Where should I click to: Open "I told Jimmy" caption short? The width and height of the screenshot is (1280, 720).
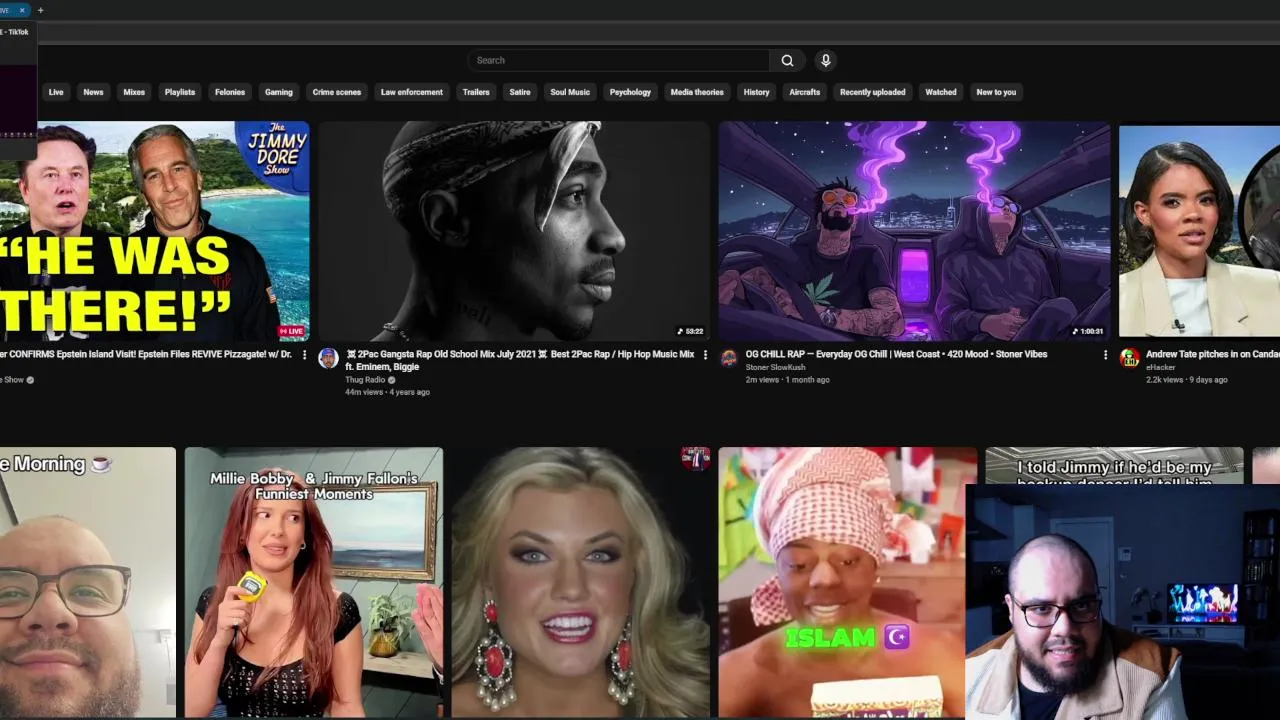(x=1114, y=466)
